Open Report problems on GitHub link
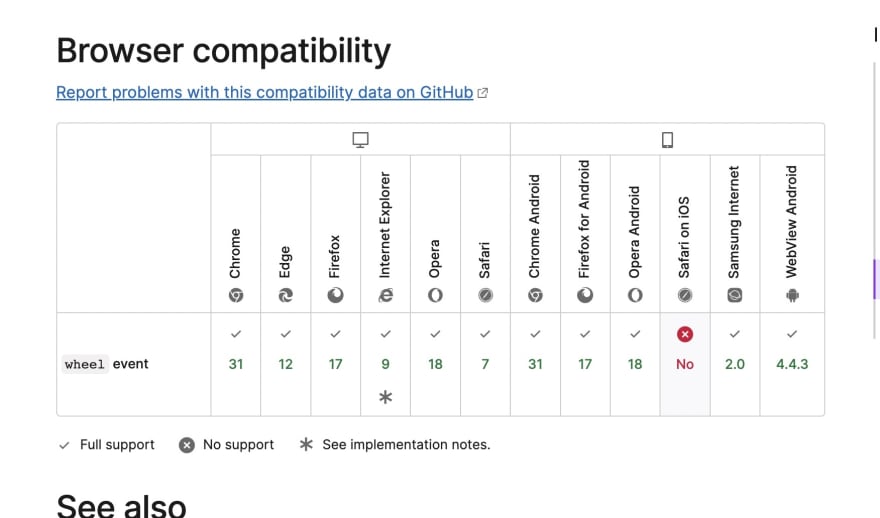880x518 pixels. tap(264, 93)
